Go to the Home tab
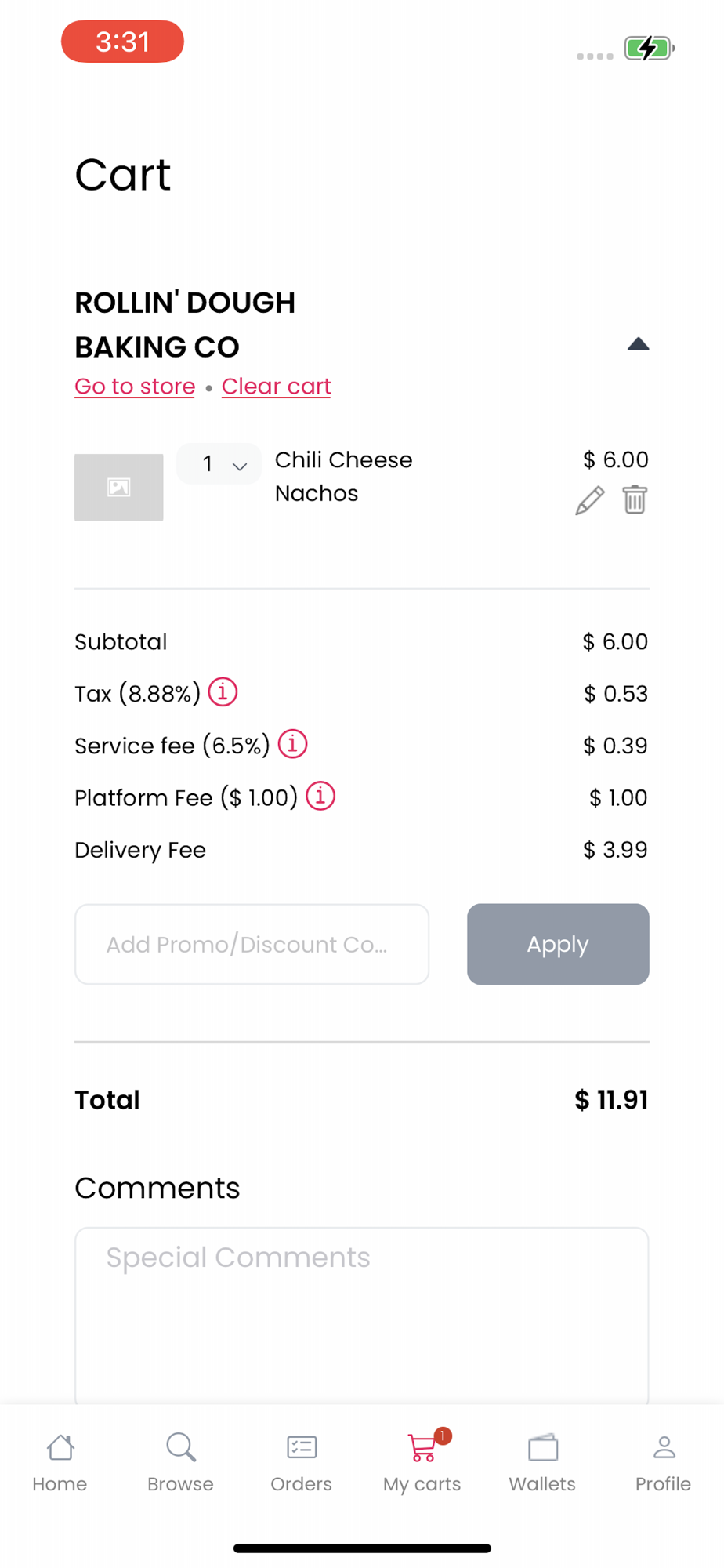 click(60, 1461)
